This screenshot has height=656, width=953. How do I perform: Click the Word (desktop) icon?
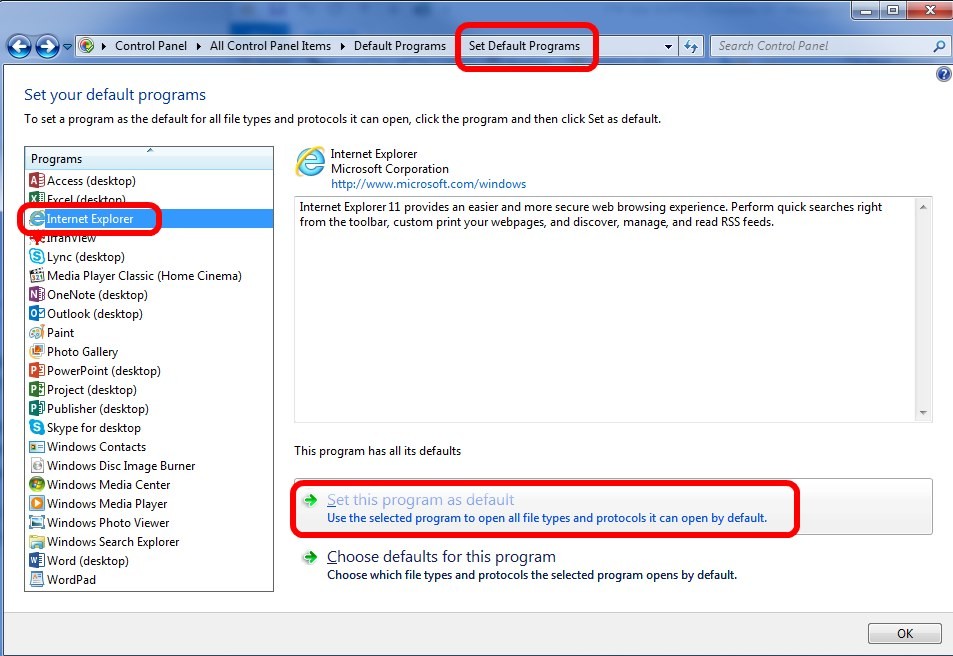click(37, 561)
